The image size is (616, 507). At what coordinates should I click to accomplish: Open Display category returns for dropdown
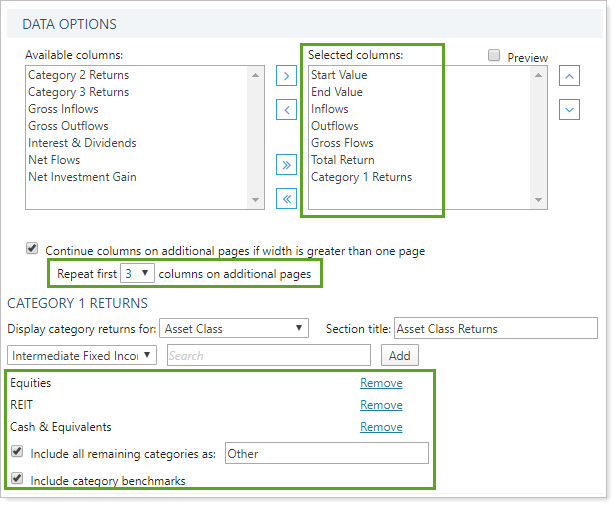[x=237, y=329]
